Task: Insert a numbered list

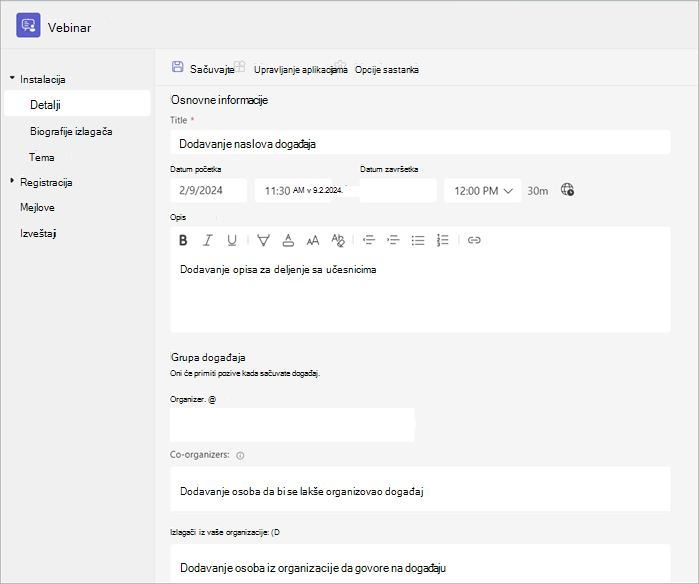Action: (442, 240)
